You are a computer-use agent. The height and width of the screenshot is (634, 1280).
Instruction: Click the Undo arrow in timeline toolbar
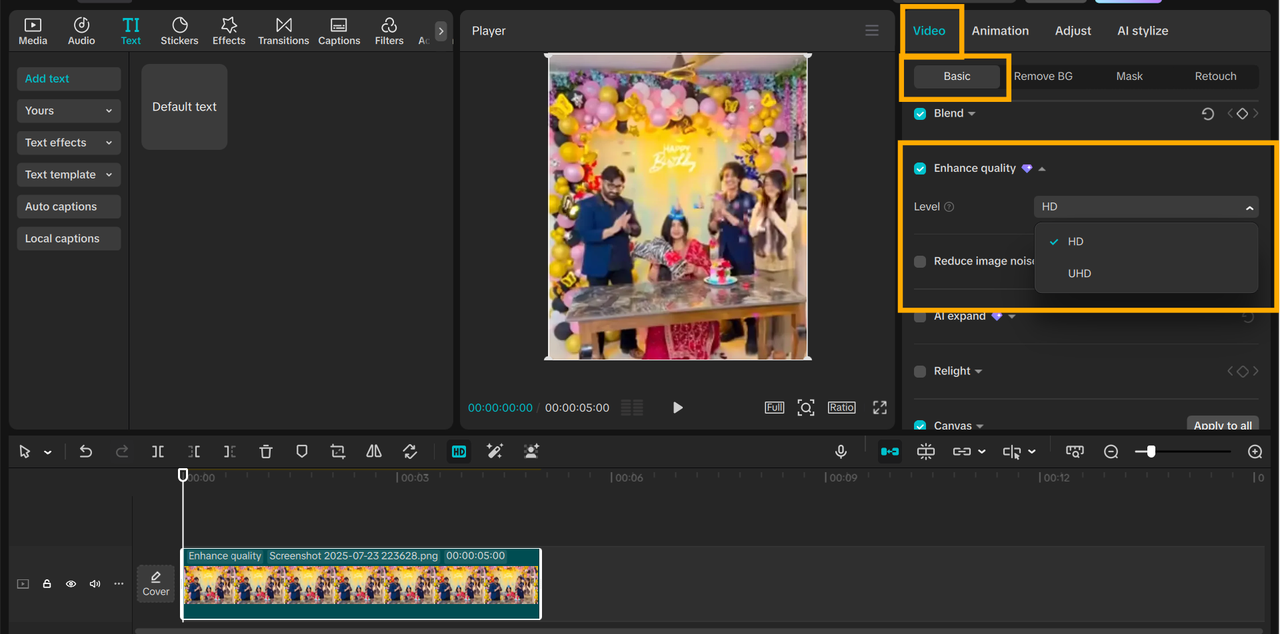pos(86,452)
